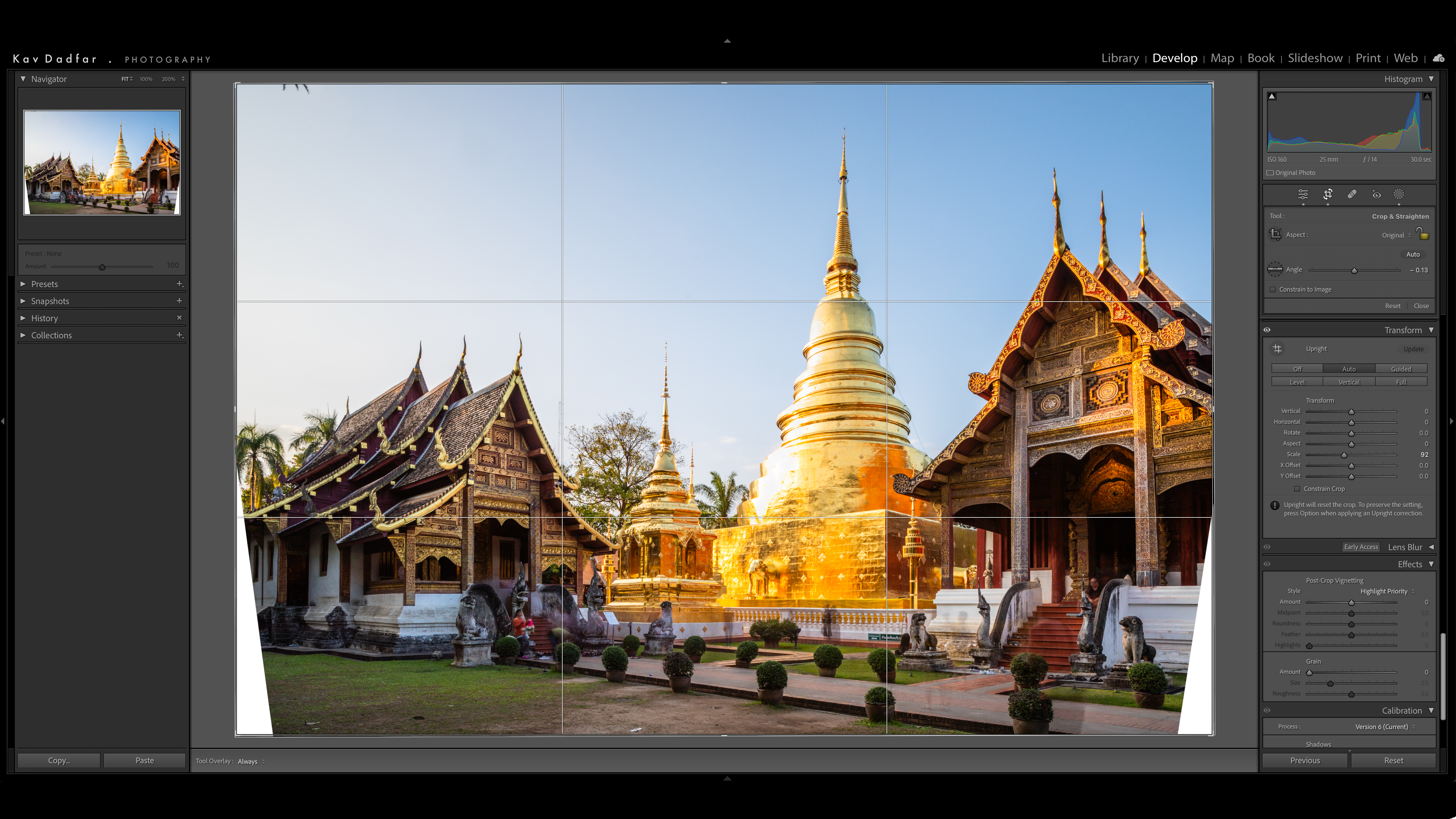This screenshot has width=1456, height=819.
Task: Switch to the Library module
Action: coord(1120,58)
